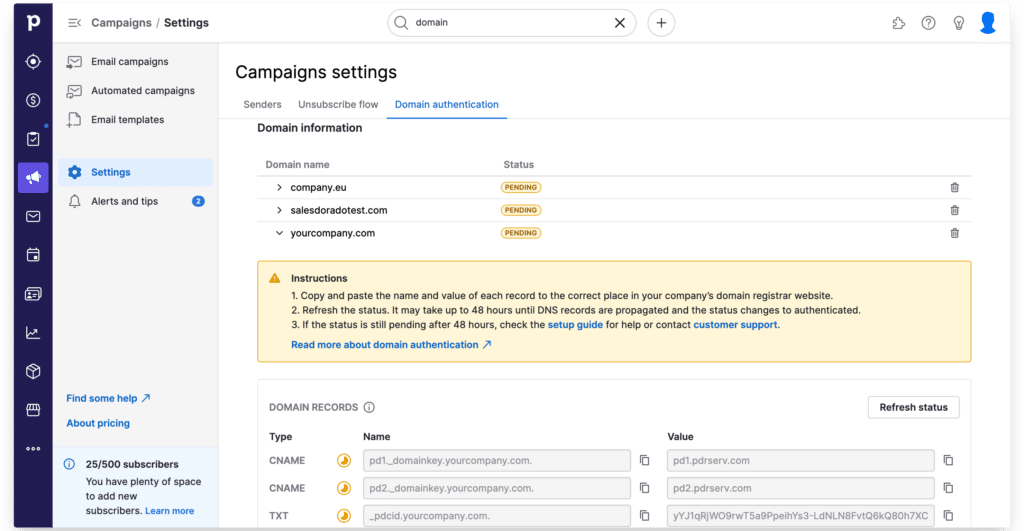The height and width of the screenshot is (531, 1024).
Task: Switch to the Unsubscribe flow tab
Action: 338,105
